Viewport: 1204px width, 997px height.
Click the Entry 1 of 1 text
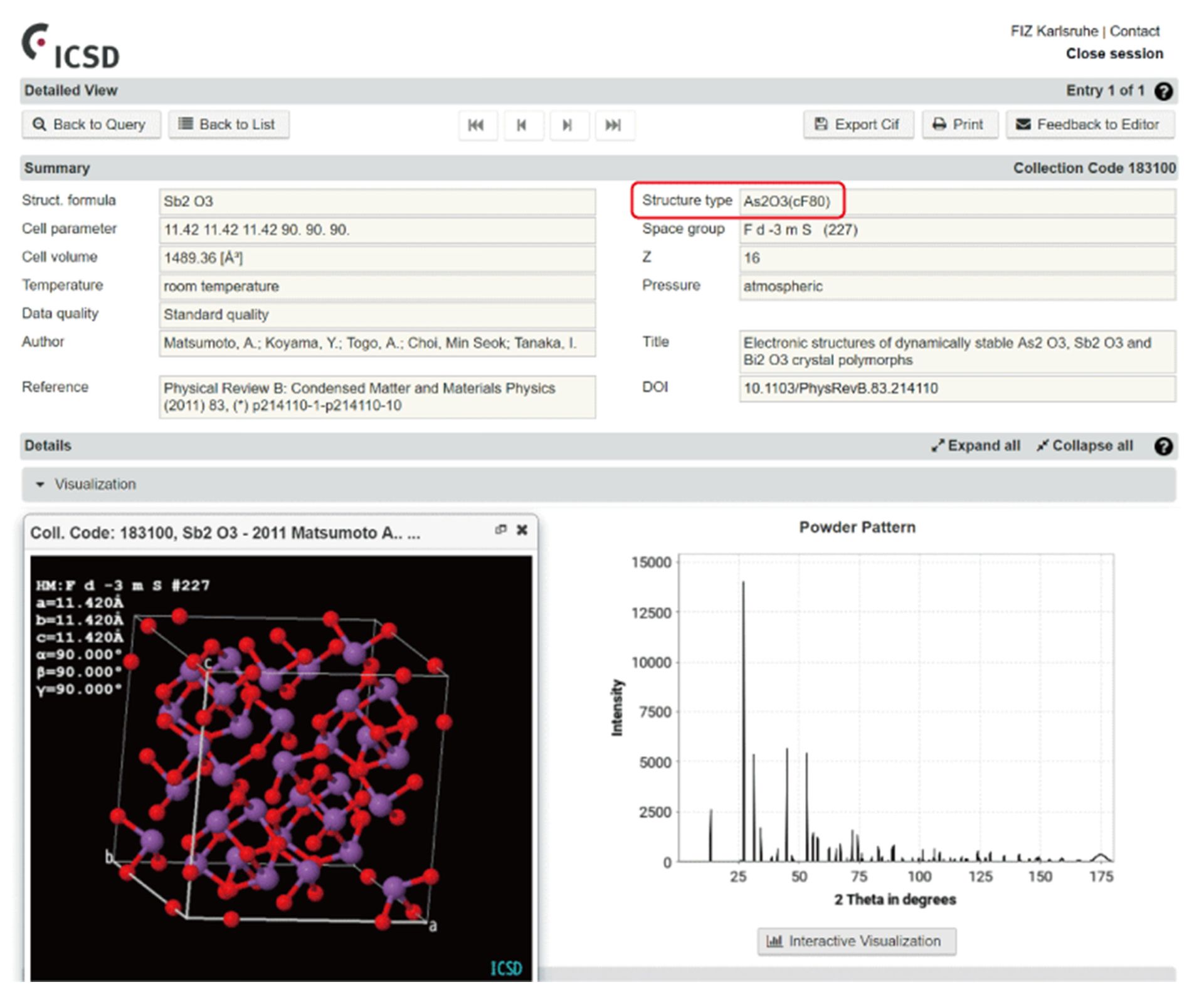1105,90
